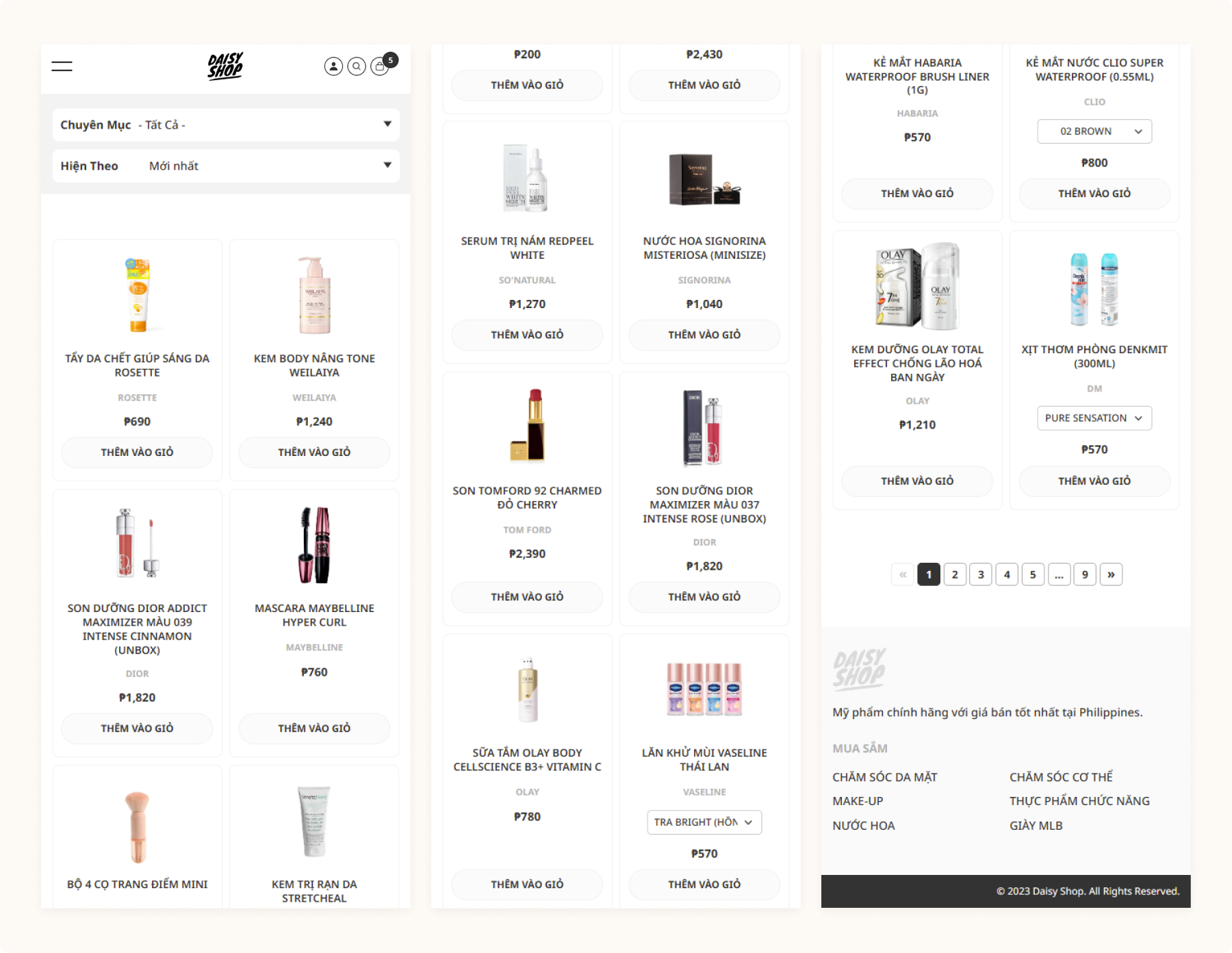Open GIÀY MLB footer link
Image resolution: width=1232 pixels, height=953 pixels.
click(x=1036, y=826)
